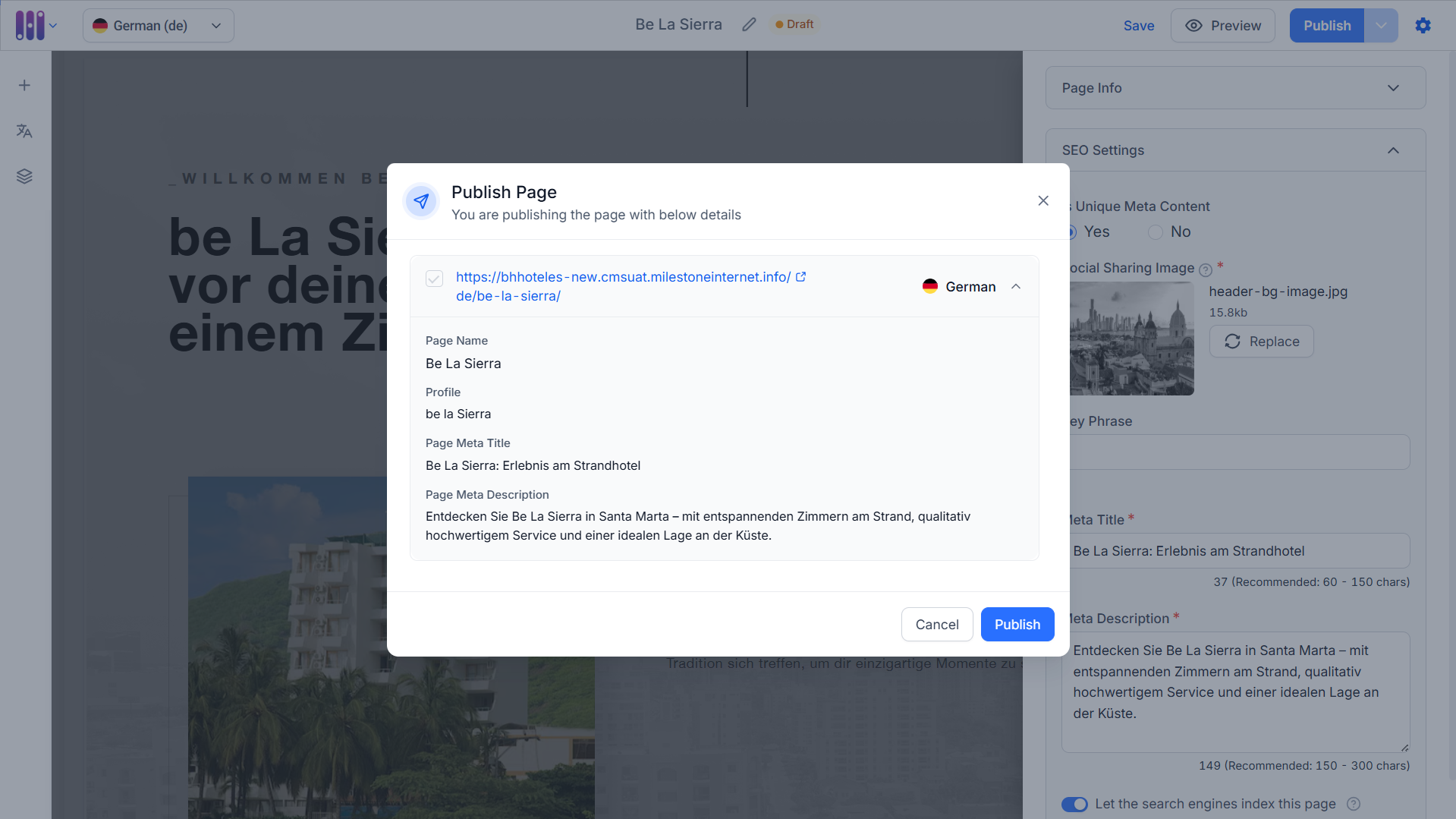This screenshot has height=819, width=1456.
Task: Click the Social Sharing Image help icon
Action: [x=1206, y=269]
